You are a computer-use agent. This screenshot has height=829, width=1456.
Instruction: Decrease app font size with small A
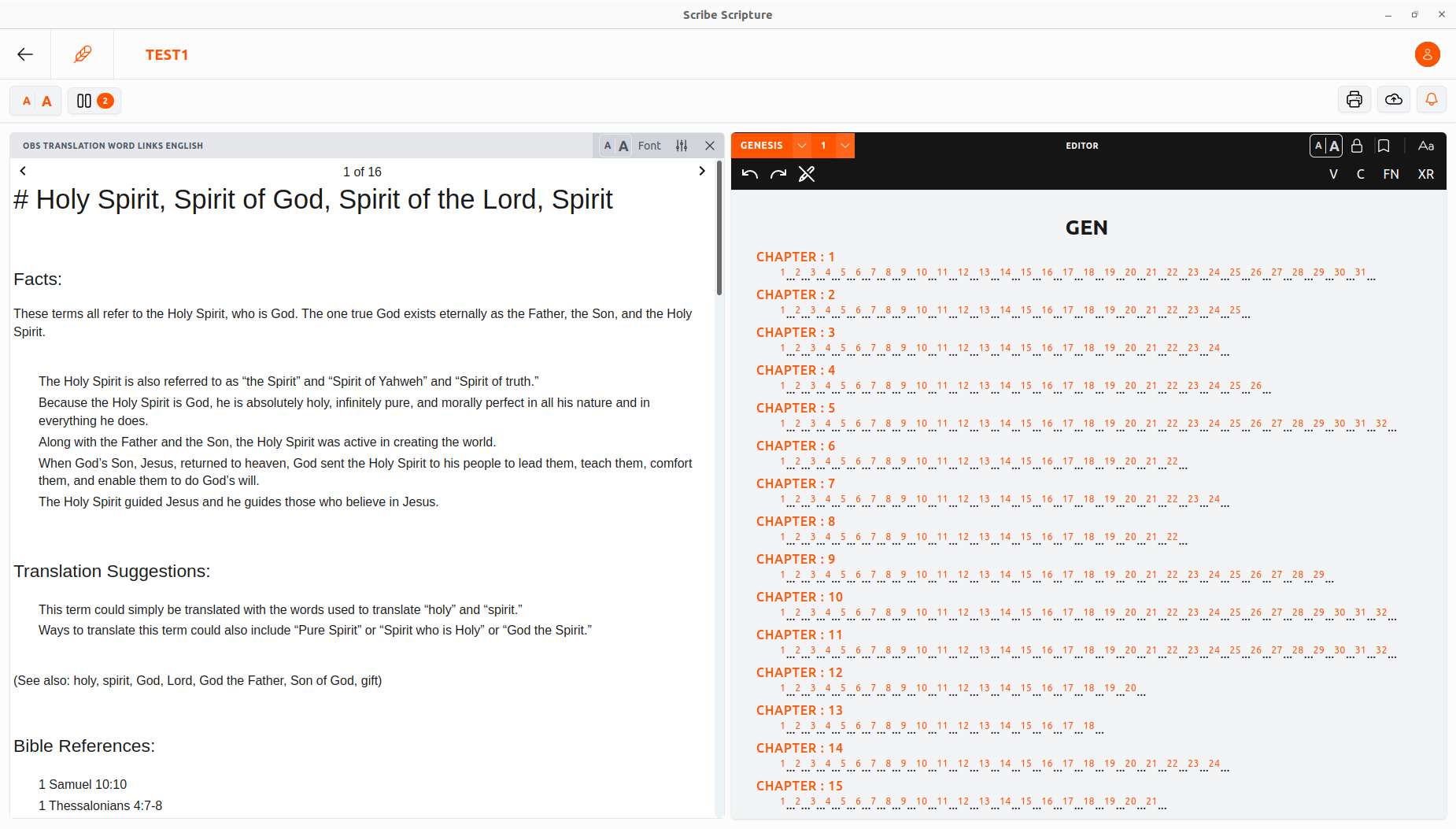[27, 101]
